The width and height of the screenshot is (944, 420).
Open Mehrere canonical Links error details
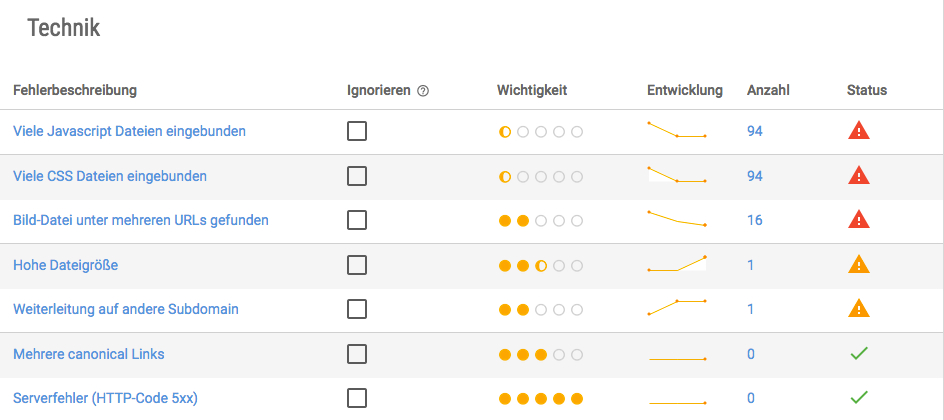88,354
